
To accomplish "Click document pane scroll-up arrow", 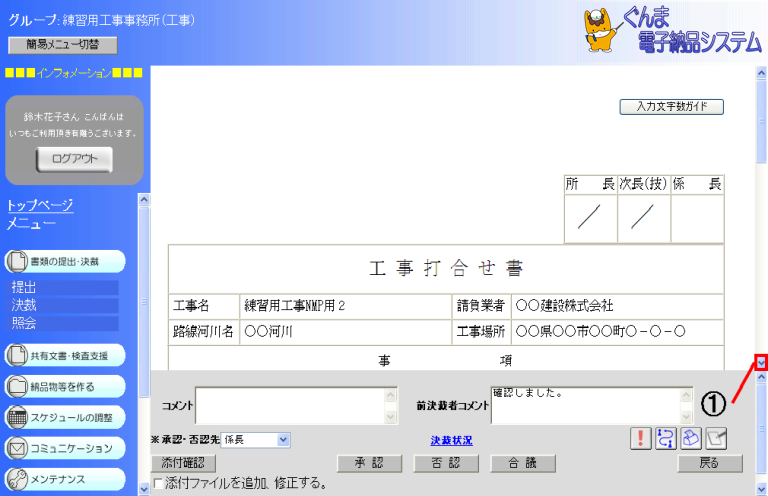I will click(x=761, y=73).
